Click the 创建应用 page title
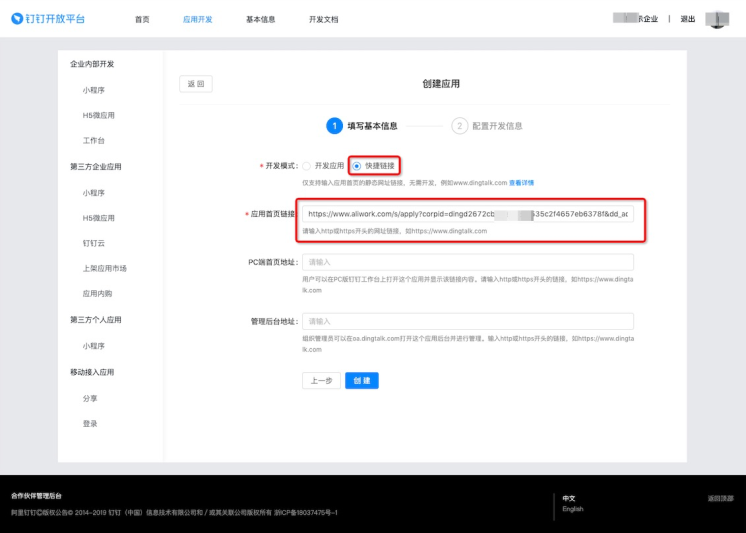 441,84
